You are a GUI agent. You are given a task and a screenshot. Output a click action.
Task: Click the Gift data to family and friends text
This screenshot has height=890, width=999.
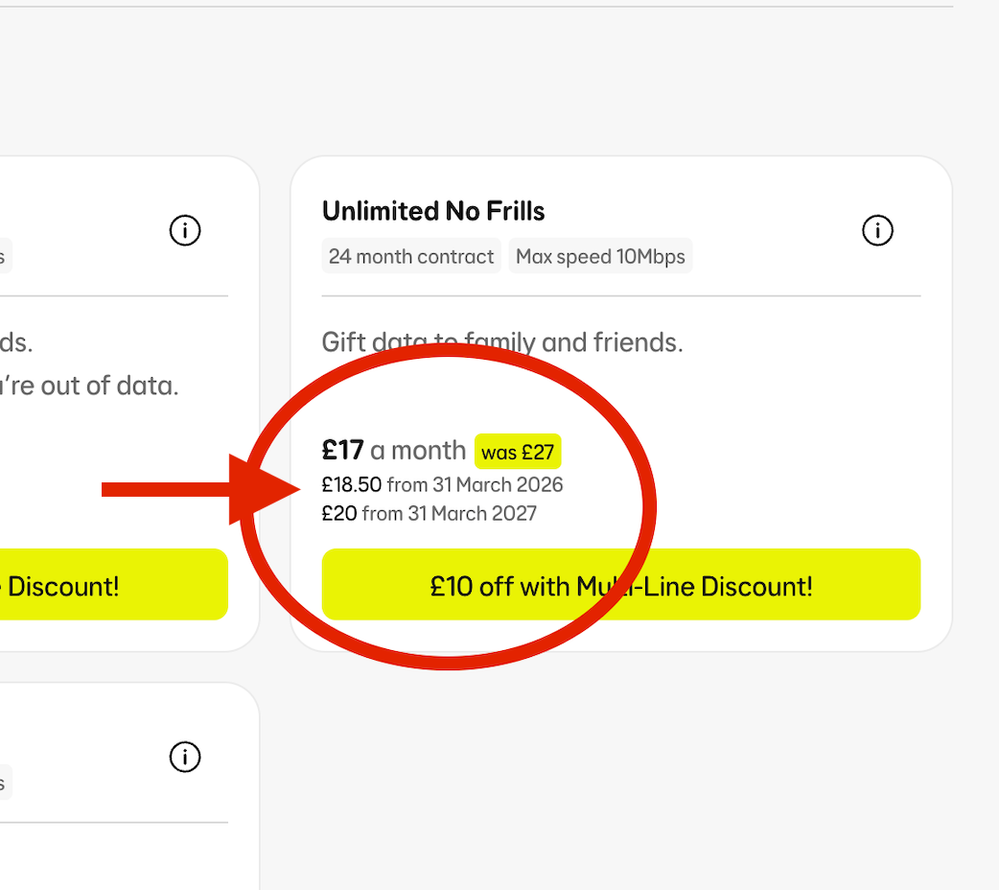pos(502,343)
